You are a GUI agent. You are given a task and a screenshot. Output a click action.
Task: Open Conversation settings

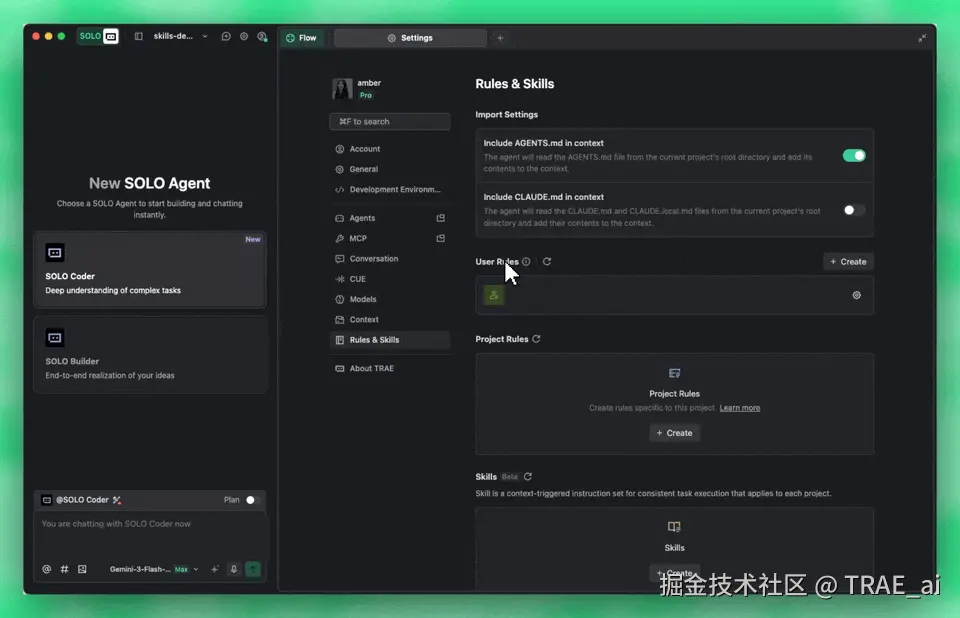click(390, 258)
